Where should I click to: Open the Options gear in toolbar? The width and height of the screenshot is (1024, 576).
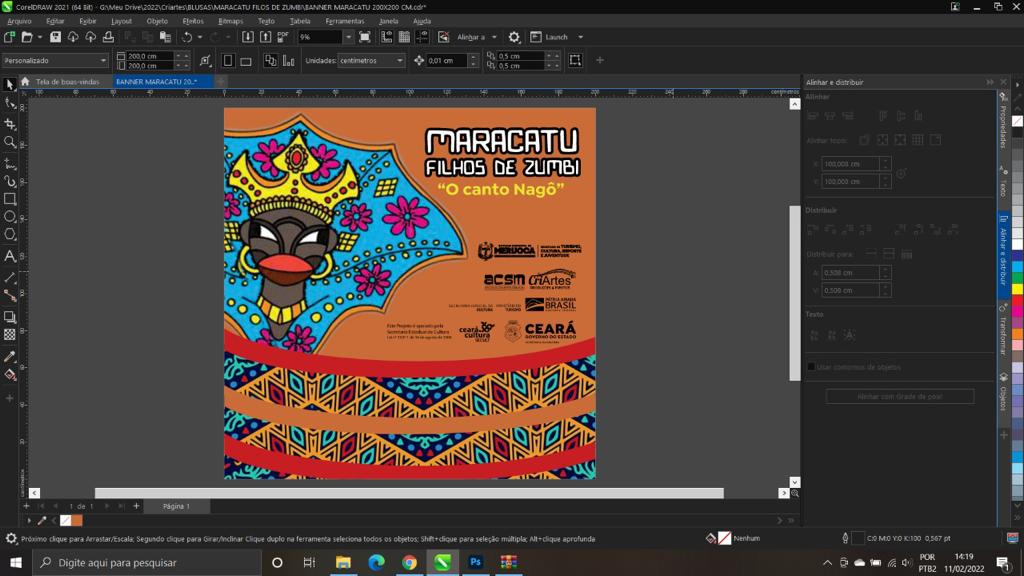[514, 37]
